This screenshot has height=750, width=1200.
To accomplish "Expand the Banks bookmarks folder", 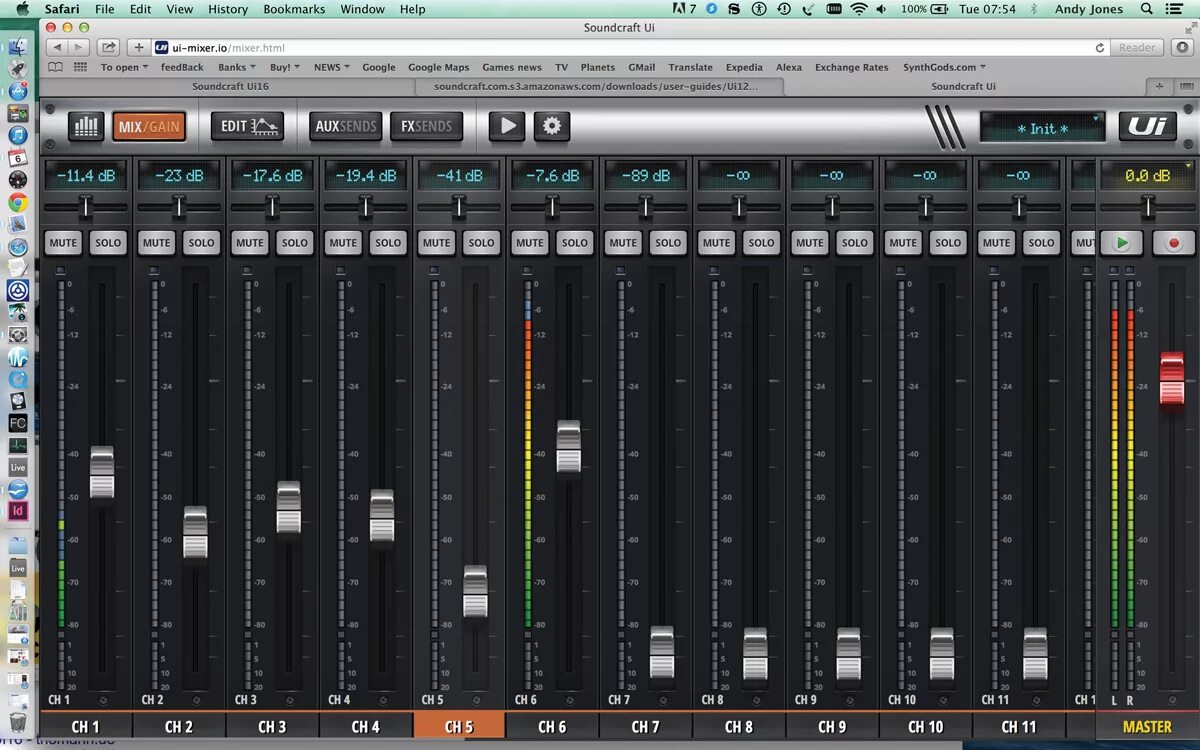I will (x=237, y=67).
